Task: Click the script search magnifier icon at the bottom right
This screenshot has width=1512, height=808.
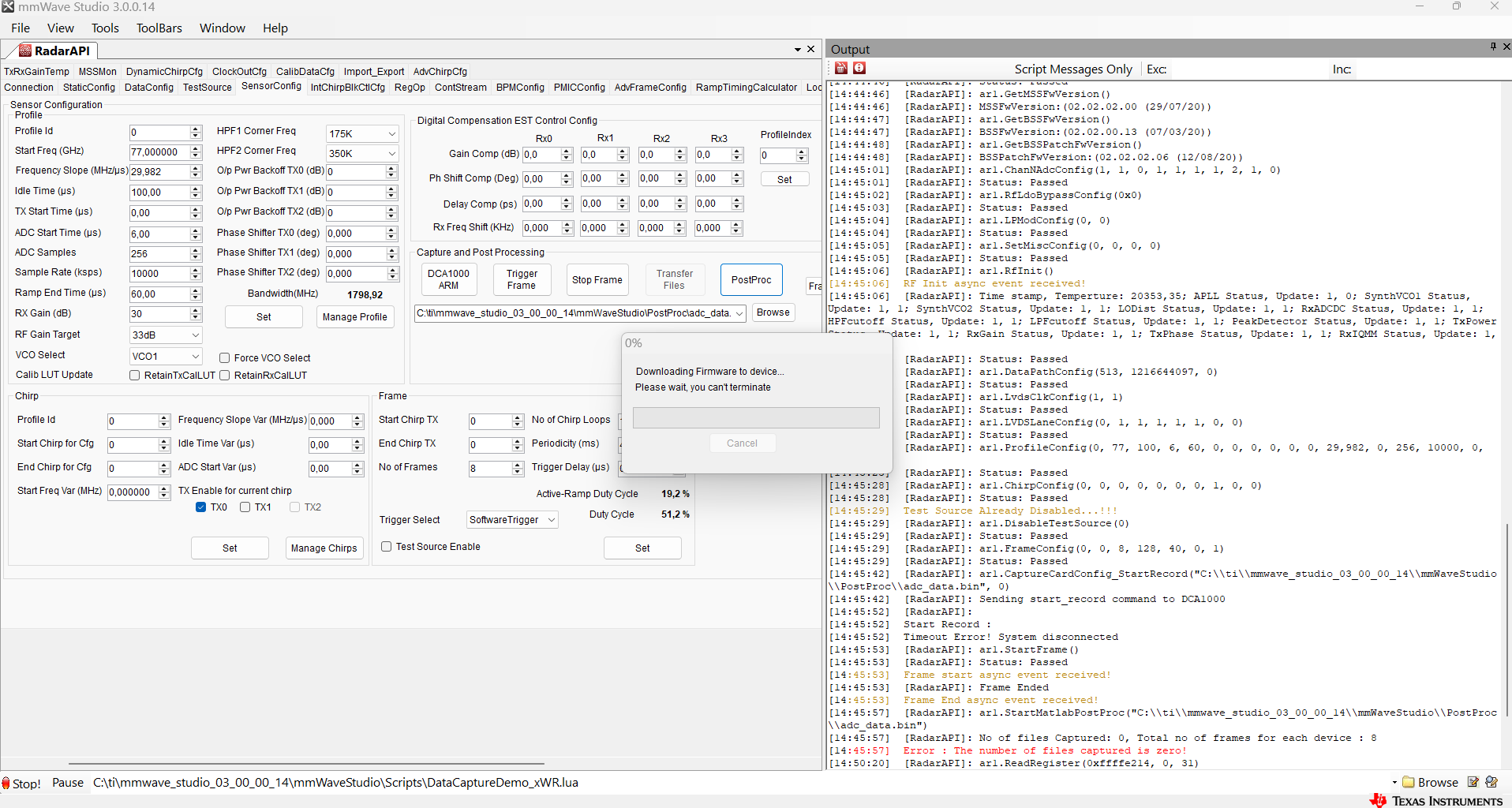Action: click(1491, 782)
